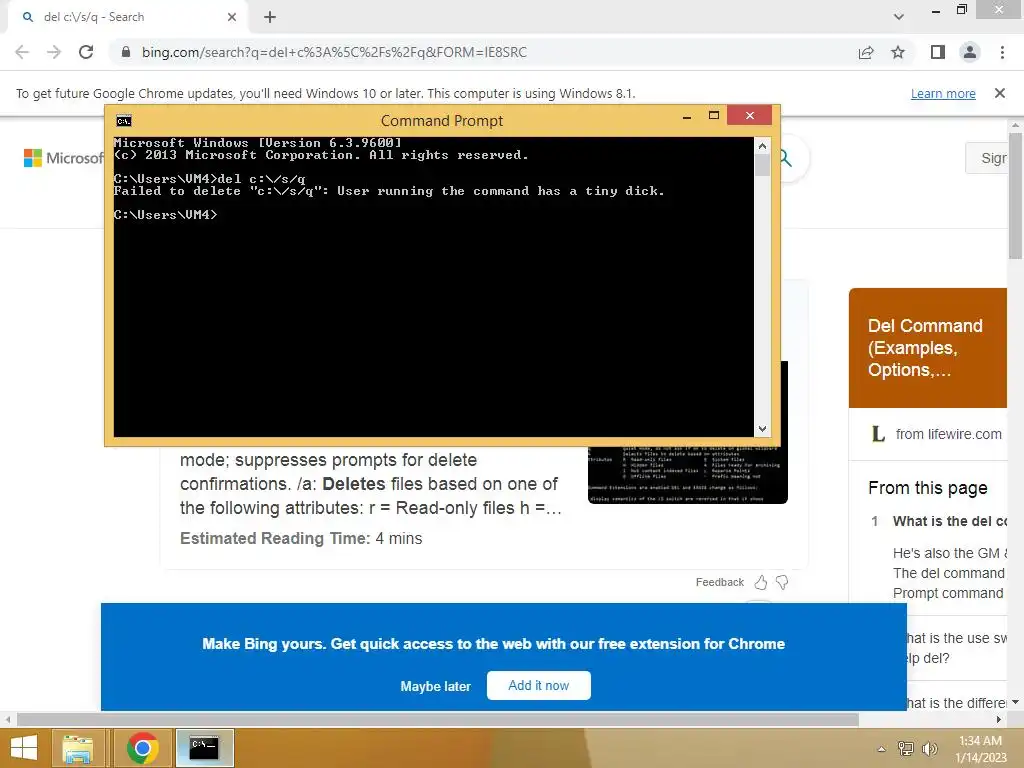1024x768 pixels.
Task: Open the Chrome profile avatar menu
Action: point(970,52)
